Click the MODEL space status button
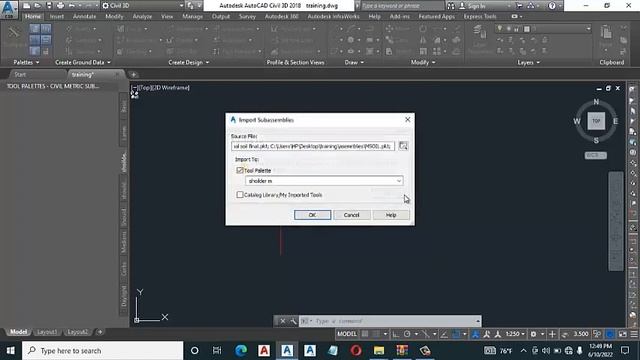 (x=347, y=334)
